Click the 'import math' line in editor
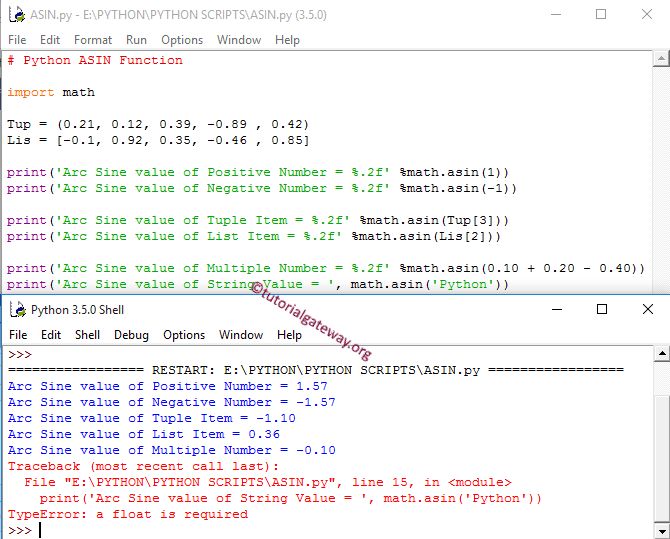This screenshot has width=670, height=539. [x=51, y=92]
